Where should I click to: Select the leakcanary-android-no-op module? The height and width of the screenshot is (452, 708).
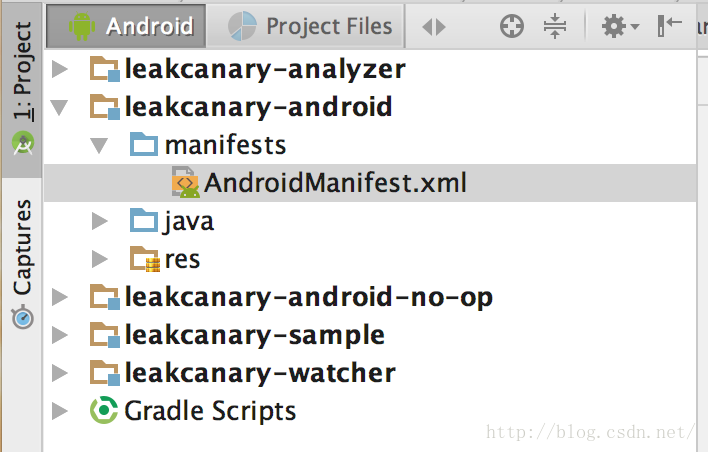[308, 297]
